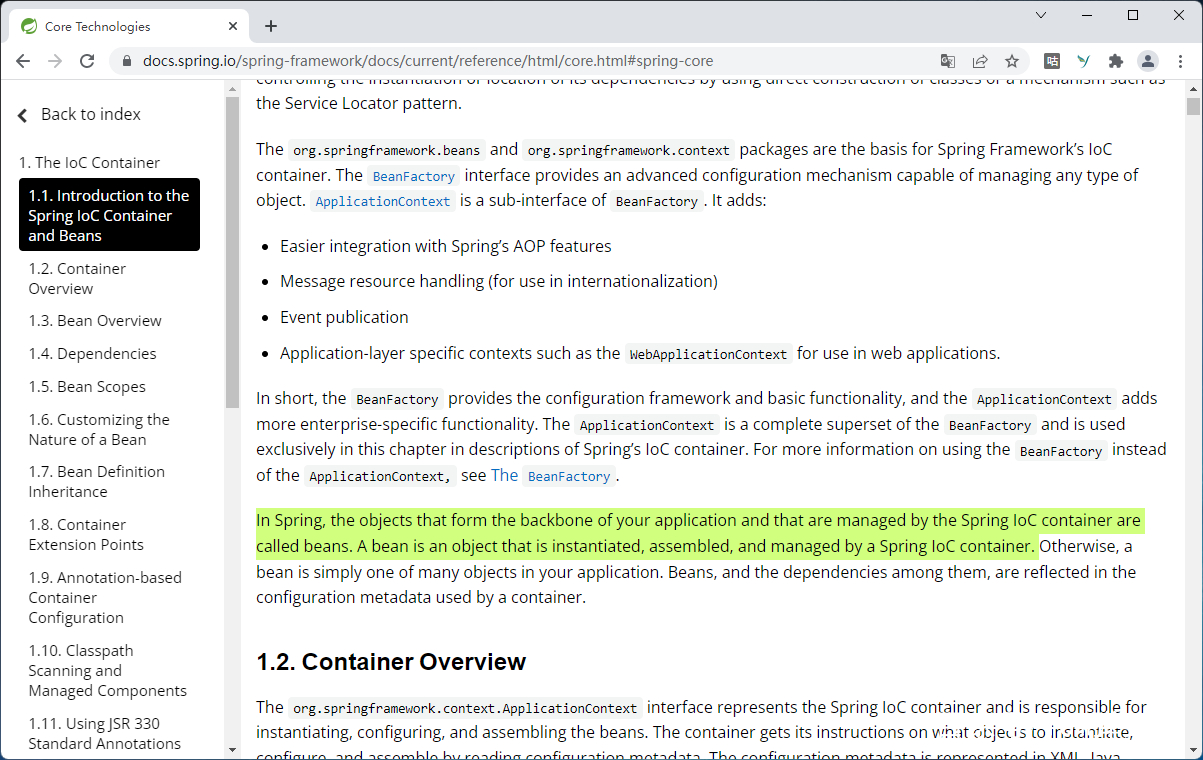Click the Spring leaf favicon on the tab

tap(31, 25)
